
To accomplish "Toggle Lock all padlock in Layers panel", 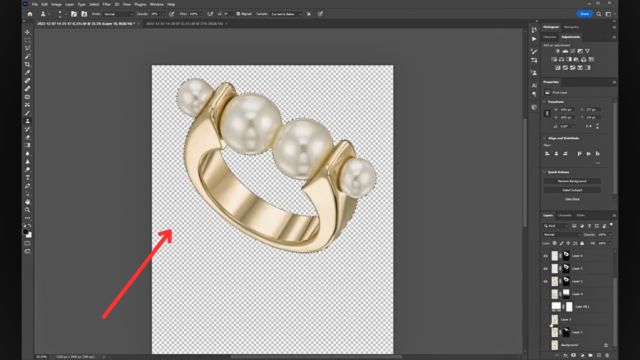I will click(582, 243).
